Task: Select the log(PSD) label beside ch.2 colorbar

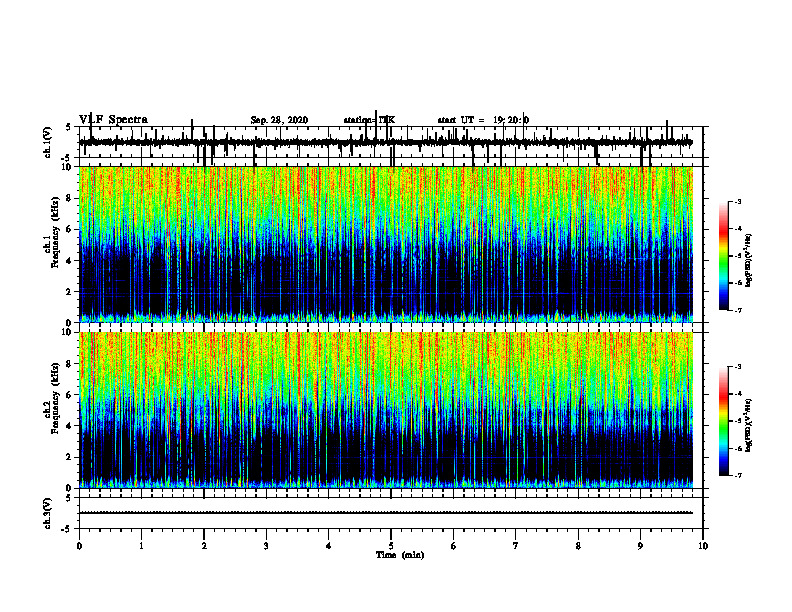Action: 748,425
